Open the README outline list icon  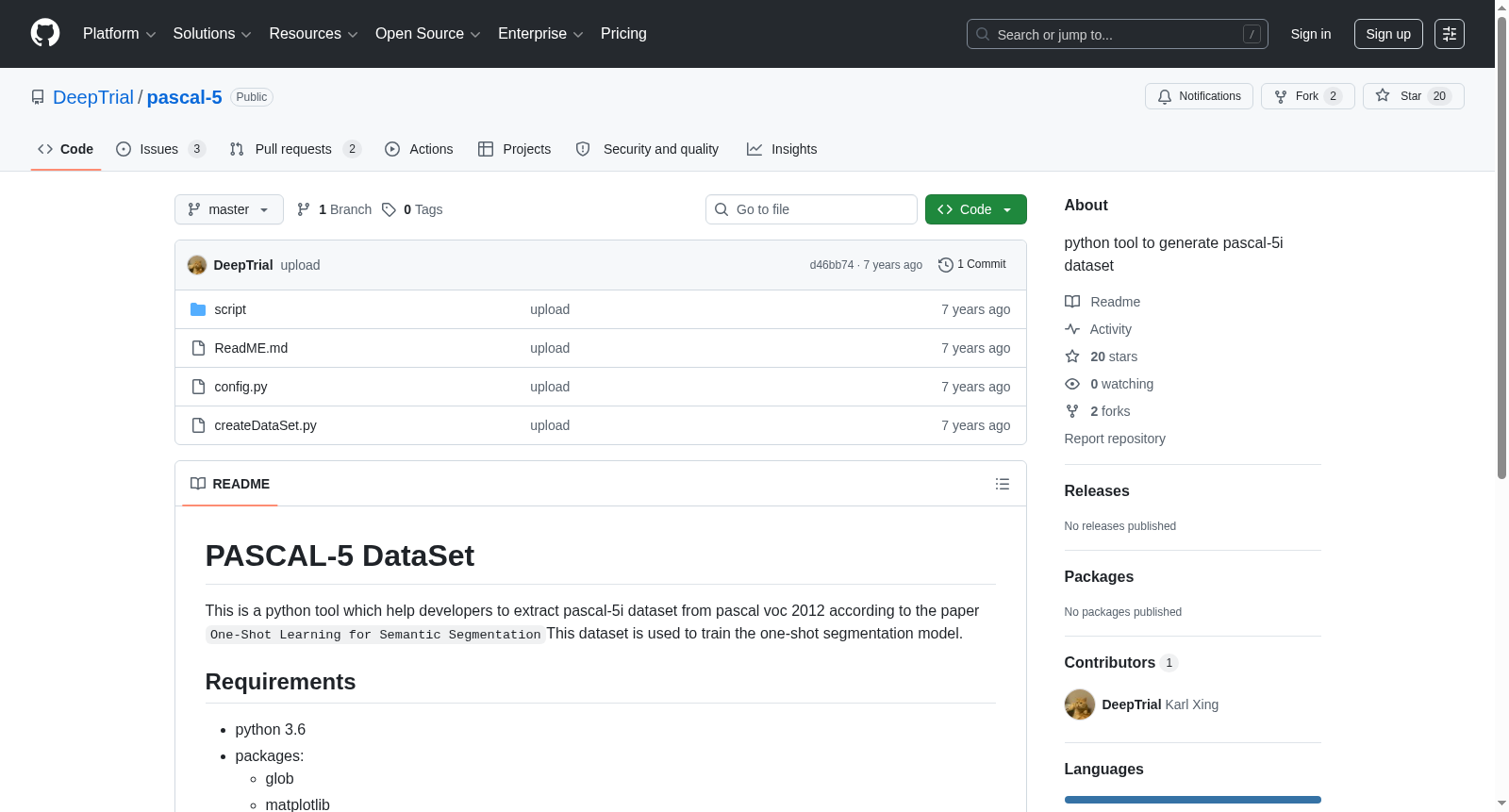pyautogui.click(x=1003, y=484)
